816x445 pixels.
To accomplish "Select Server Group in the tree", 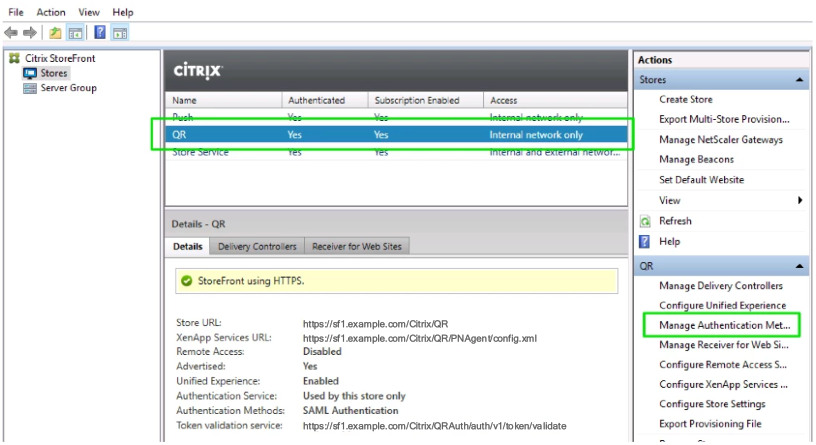I will [x=68, y=88].
